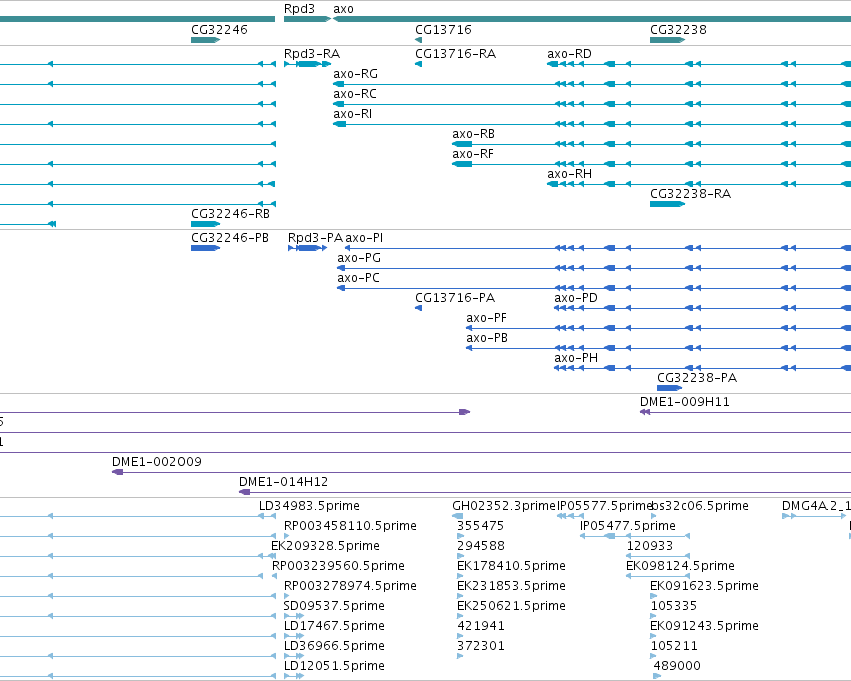Select the EK250621.5prime EST

[x=511, y=606]
